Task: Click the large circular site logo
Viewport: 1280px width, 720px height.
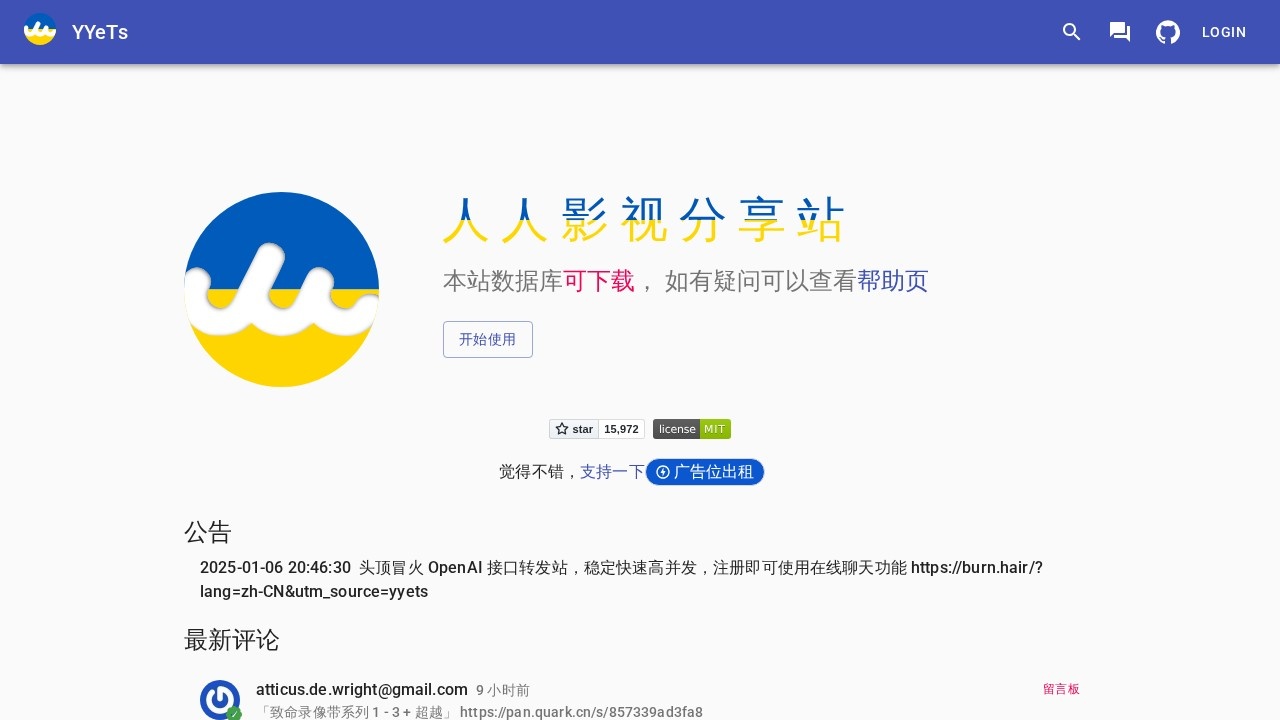Action: click(282, 289)
